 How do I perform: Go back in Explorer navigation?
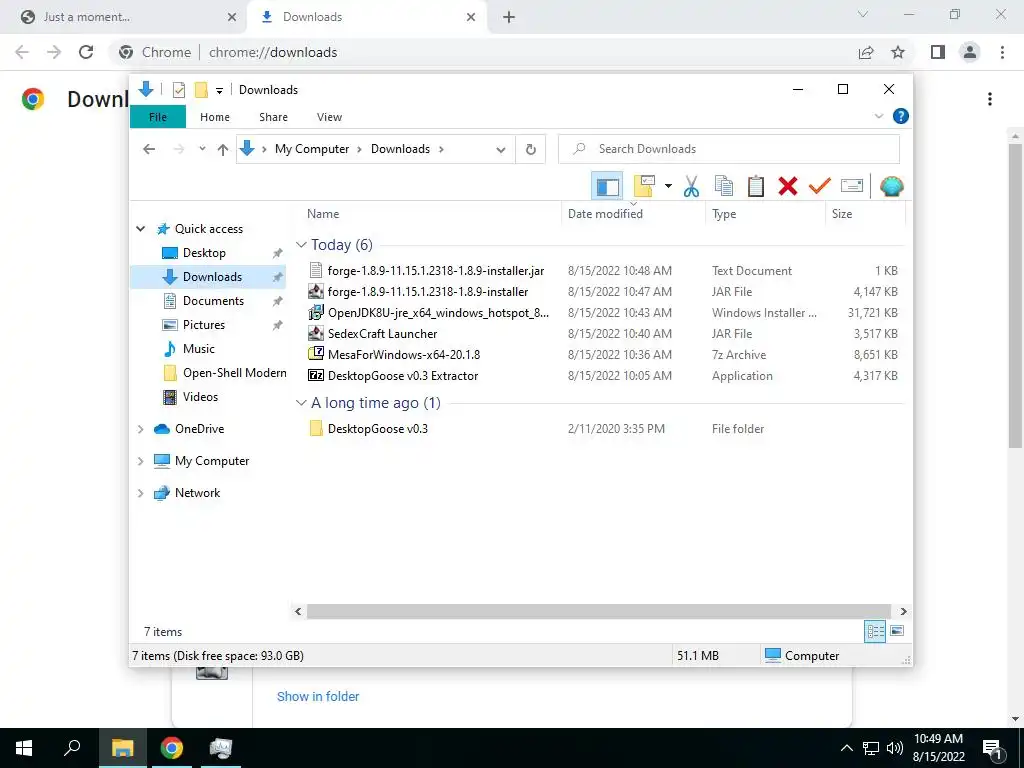[x=149, y=149]
